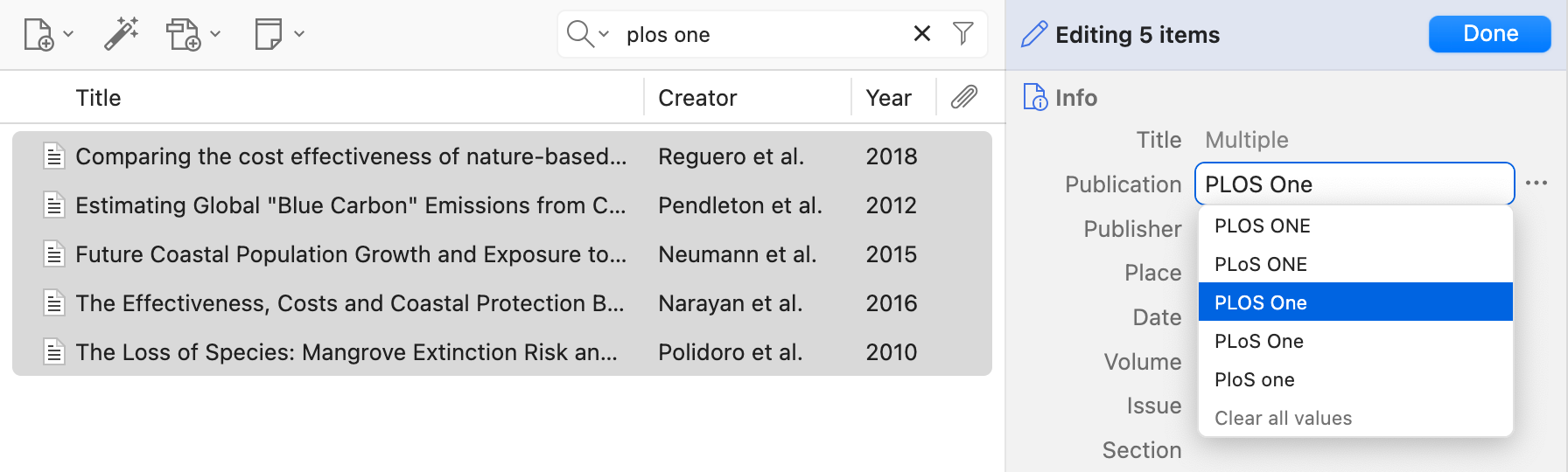Expand the New Note dropdown chevron

point(299,34)
